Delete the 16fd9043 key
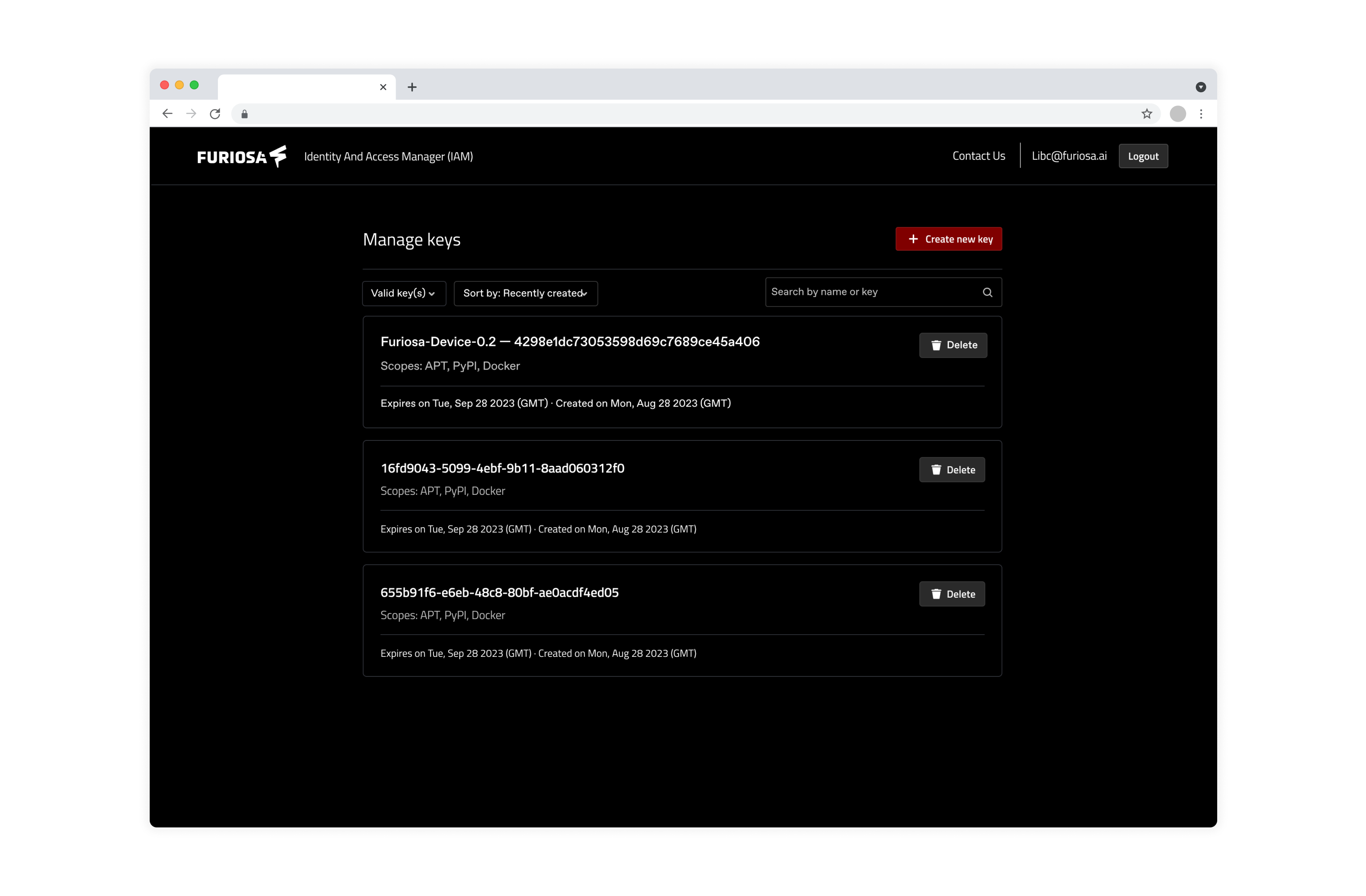This screenshot has height=896, width=1366. click(952, 470)
